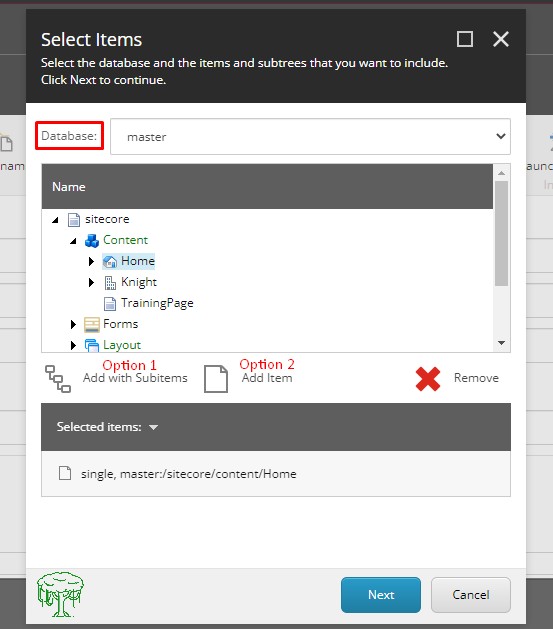The image size is (553, 629).
Task: Click the Layout item icon
Action: pyautogui.click(x=92, y=345)
